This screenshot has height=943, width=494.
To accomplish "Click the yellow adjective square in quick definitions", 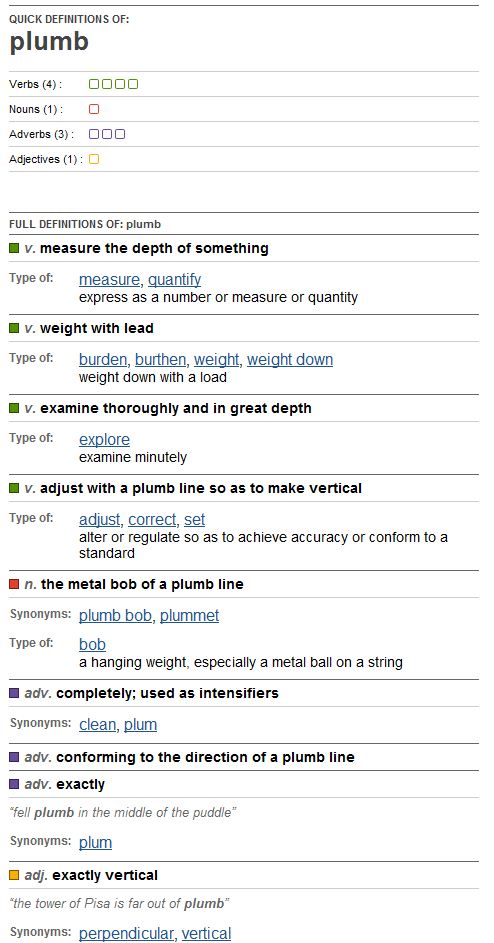I will (94, 159).
